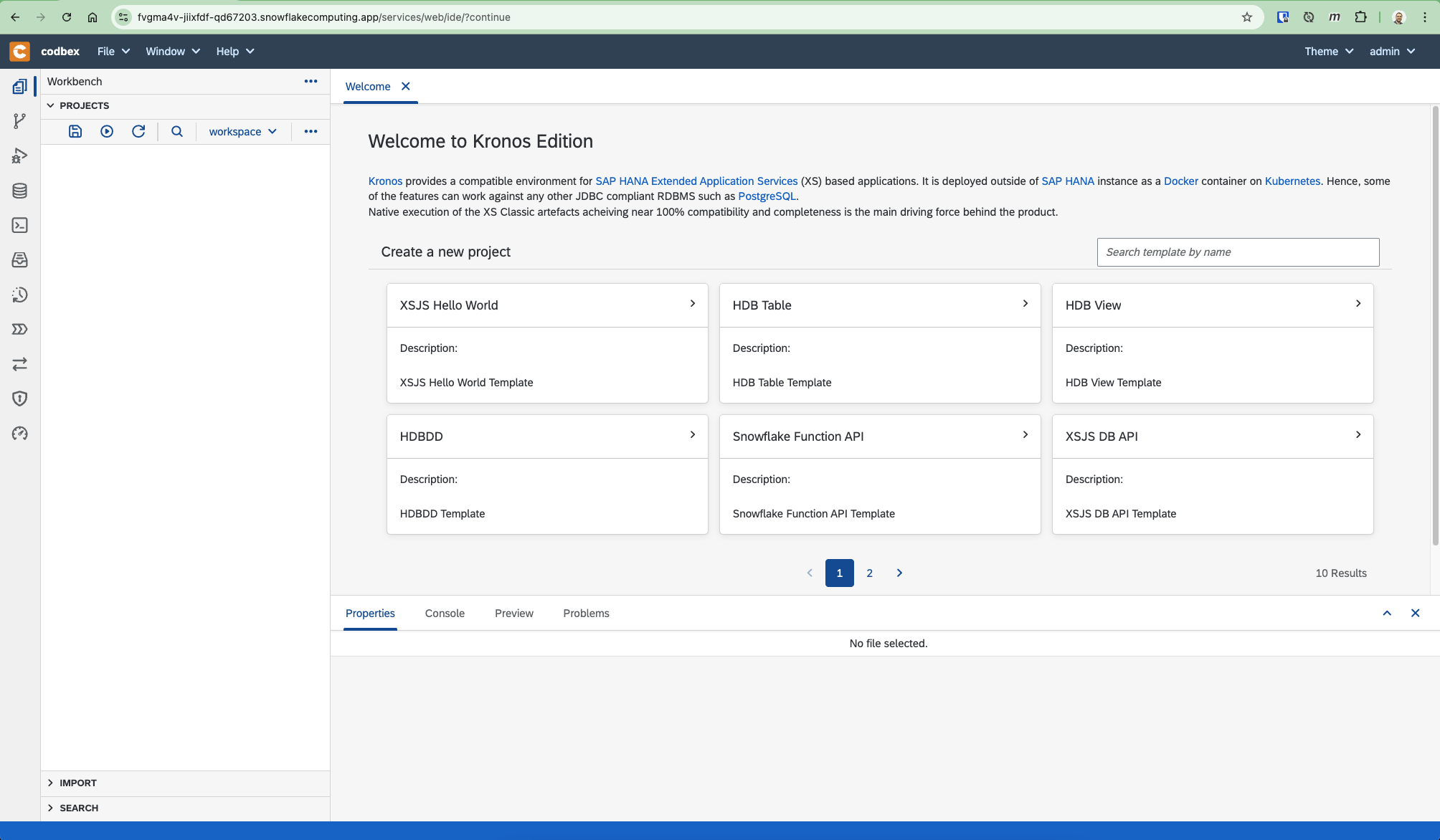Bookmark this page with the star icon
Image resolution: width=1440 pixels, height=840 pixels.
(1247, 17)
